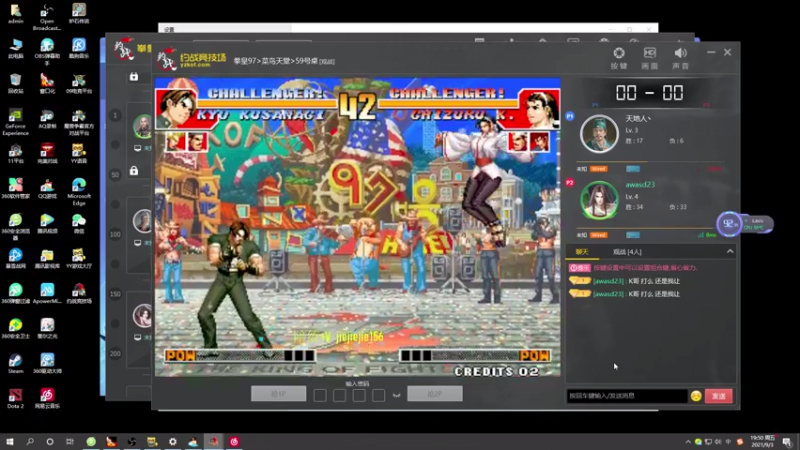The image size is (800, 450).
Task: Click P2 player avatar awasd23
Action: [599, 200]
